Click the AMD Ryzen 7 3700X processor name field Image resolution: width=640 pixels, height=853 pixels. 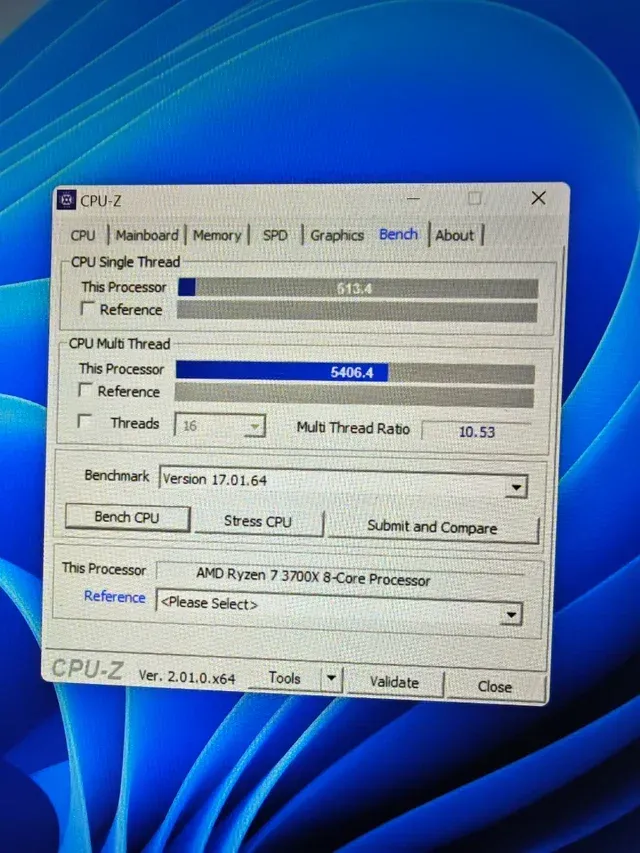pyautogui.click(x=341, y=576)
